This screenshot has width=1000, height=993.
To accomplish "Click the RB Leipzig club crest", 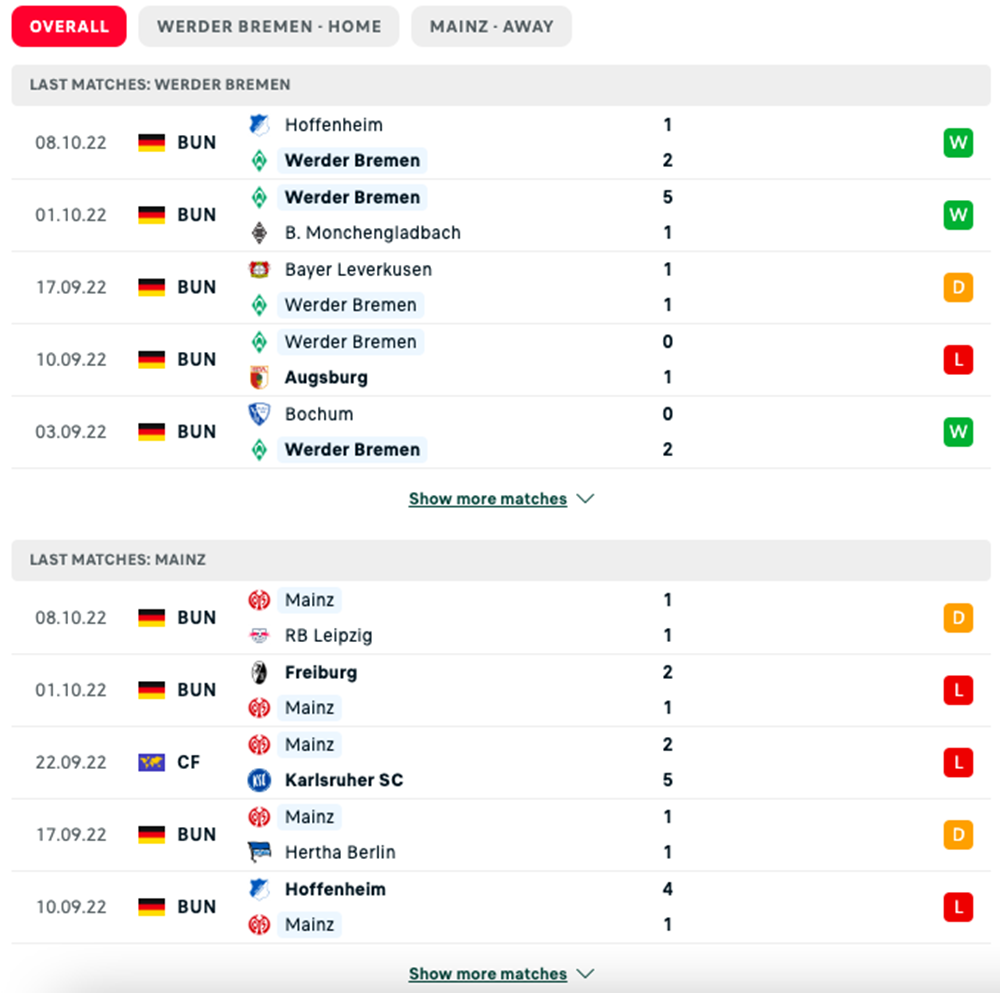I will (x=259, y=635).
